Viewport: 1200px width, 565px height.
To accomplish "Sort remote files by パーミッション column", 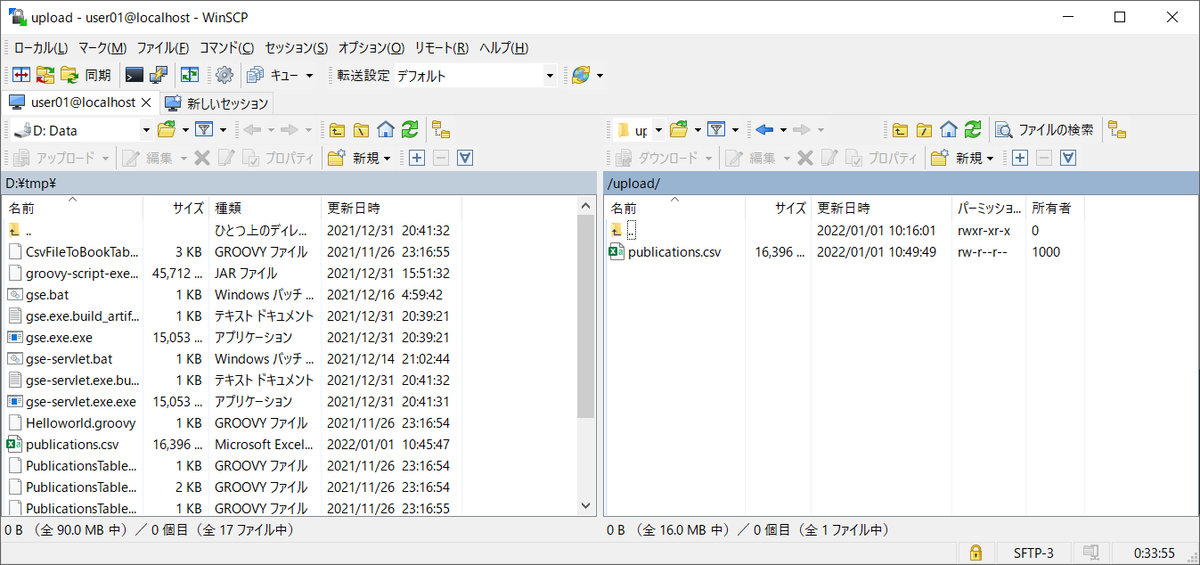I will (x=989, y=208).
